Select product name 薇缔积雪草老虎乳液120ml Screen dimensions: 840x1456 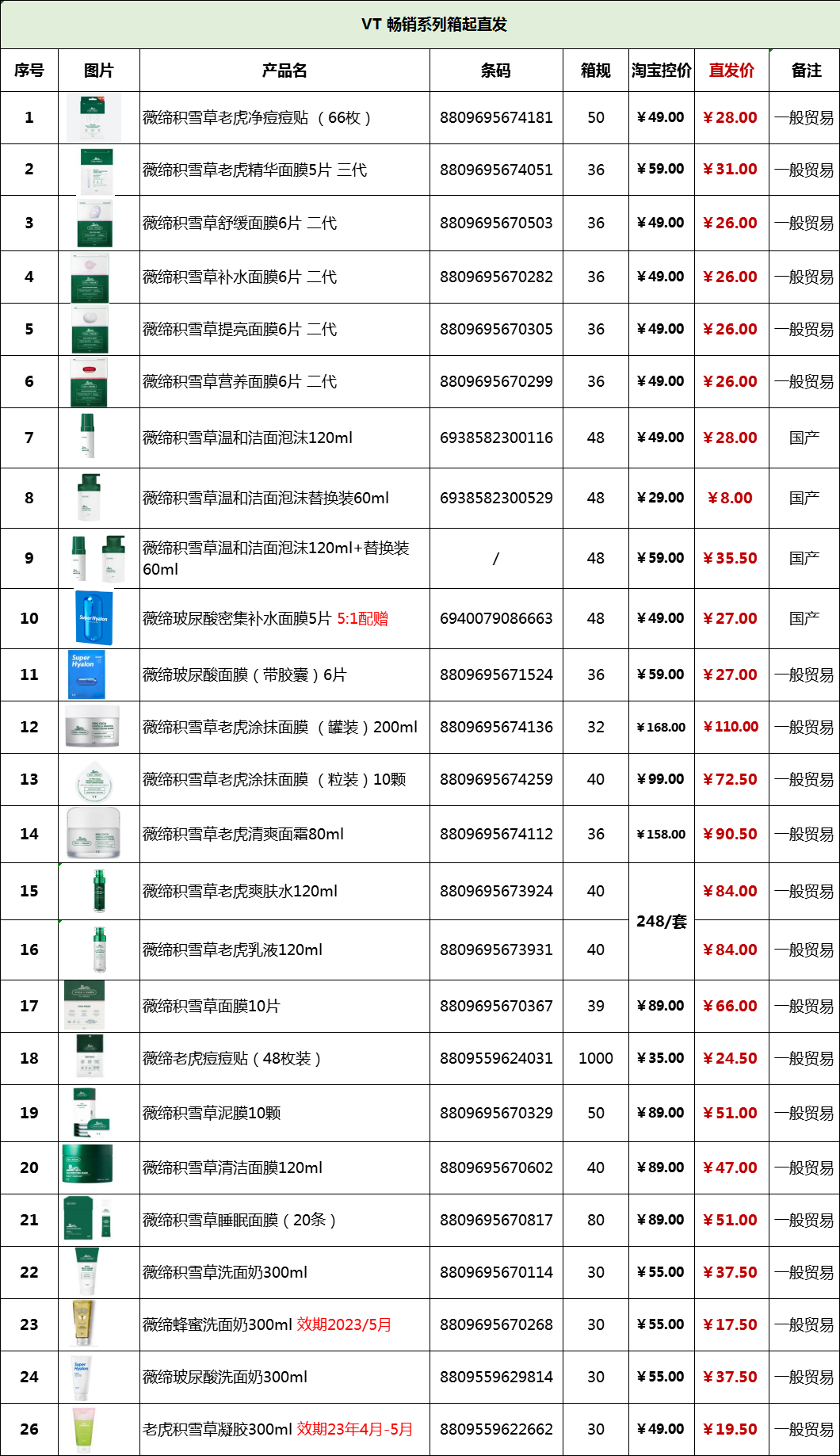pyautogui.click(x=233, y=950)
